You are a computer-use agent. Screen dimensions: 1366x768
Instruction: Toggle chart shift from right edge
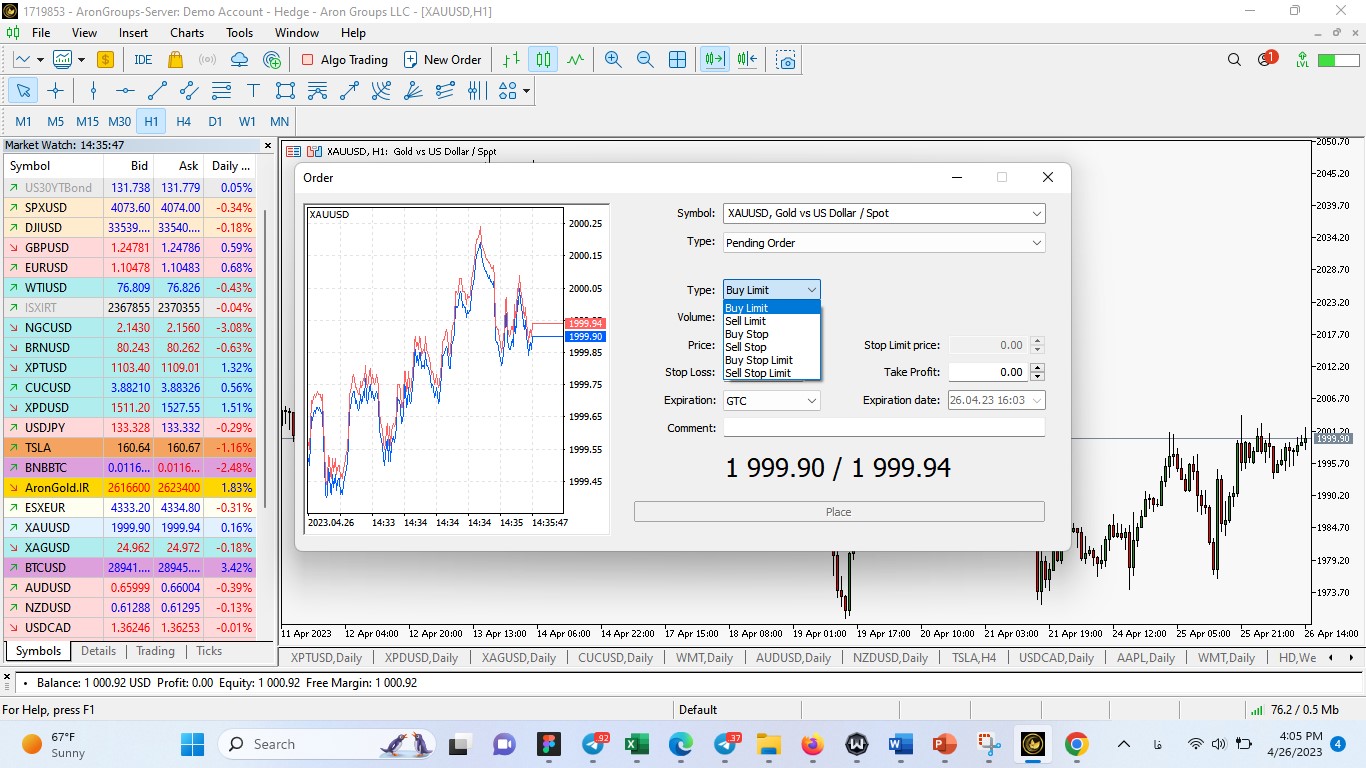tap(747, 60)
